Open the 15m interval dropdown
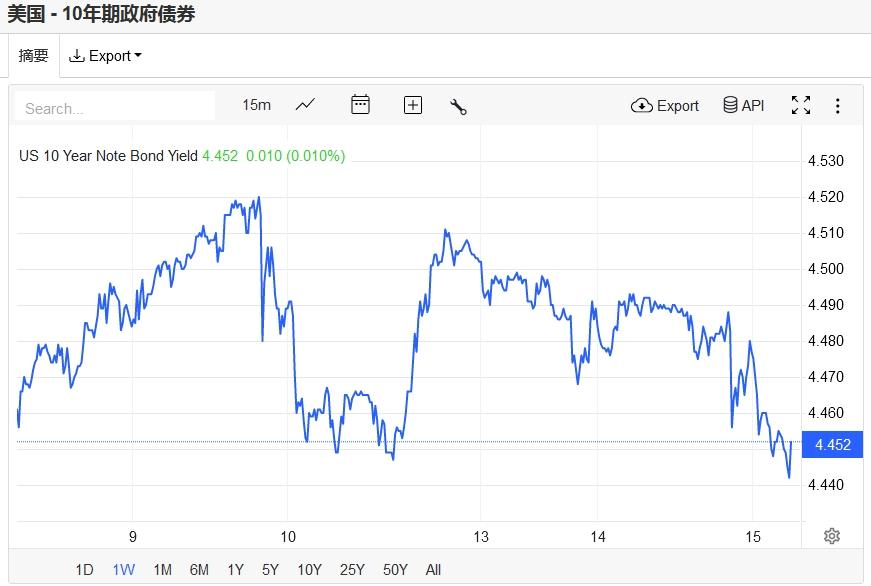This screenshot has height=586, width=871. (256, 105)
